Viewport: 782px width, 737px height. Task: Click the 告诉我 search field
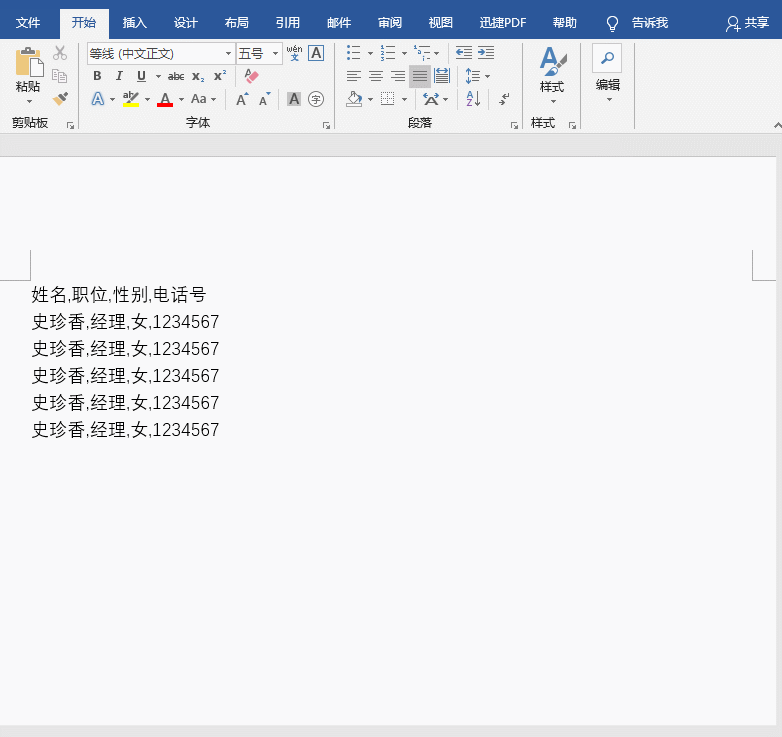point(649,23)
